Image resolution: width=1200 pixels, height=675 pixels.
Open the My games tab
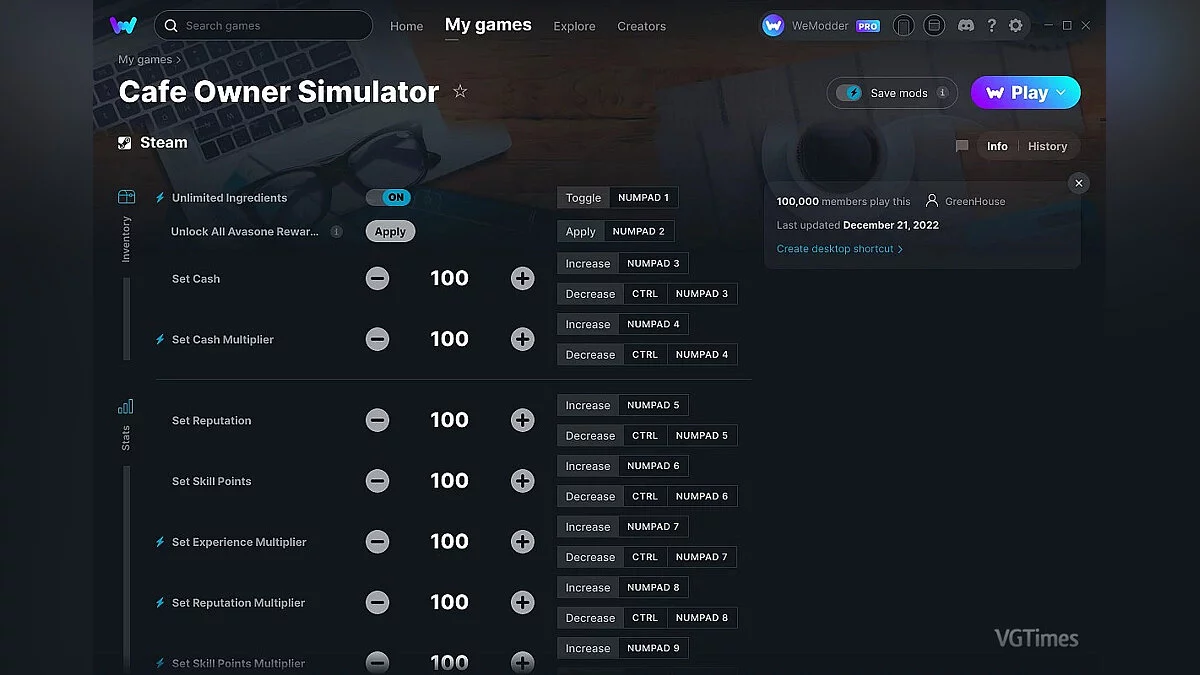(x=488, y=25)
